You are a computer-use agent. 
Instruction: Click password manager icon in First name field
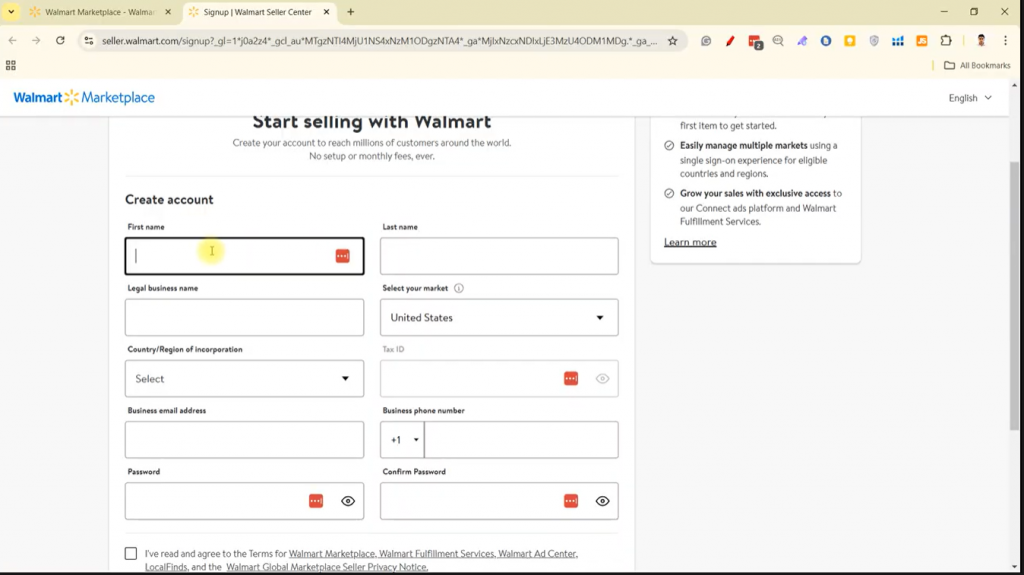pos(342,256)
